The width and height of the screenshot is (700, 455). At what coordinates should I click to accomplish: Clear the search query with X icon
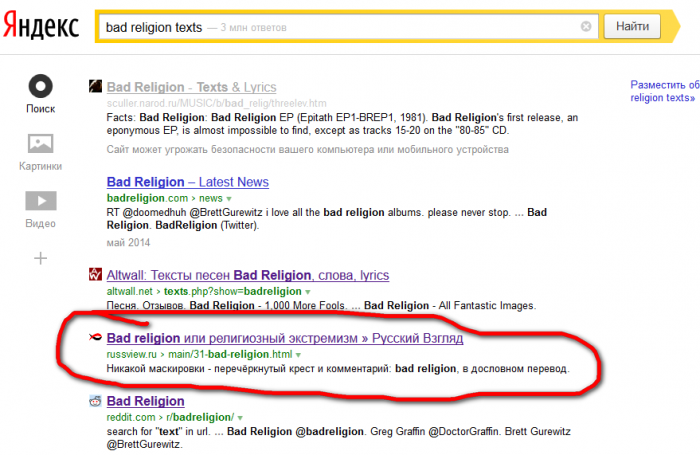point(586,26)
